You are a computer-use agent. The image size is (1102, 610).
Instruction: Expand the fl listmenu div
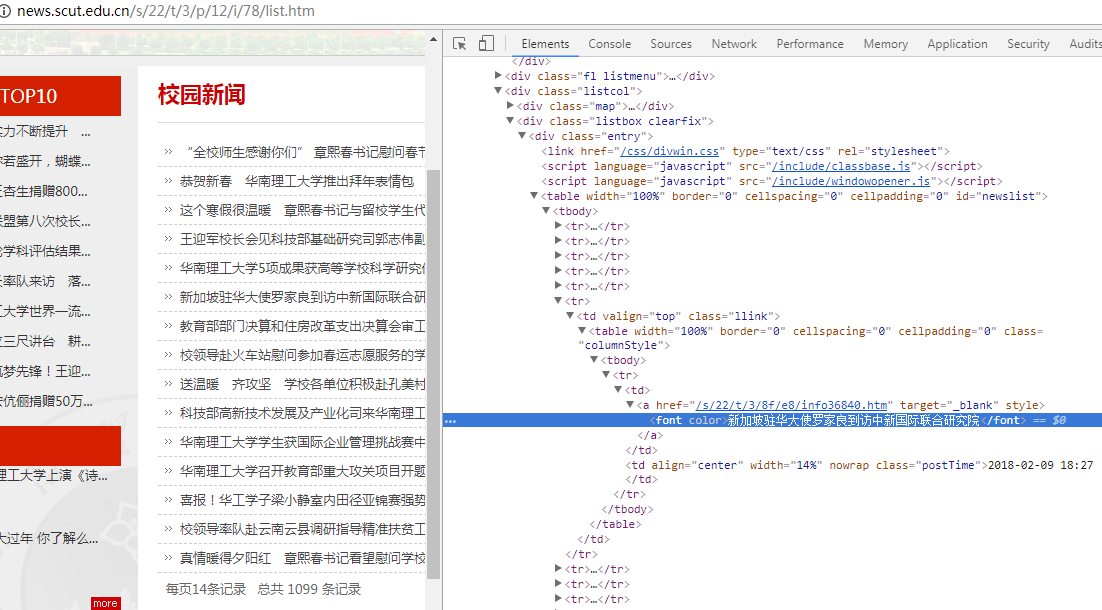[499, 76]
